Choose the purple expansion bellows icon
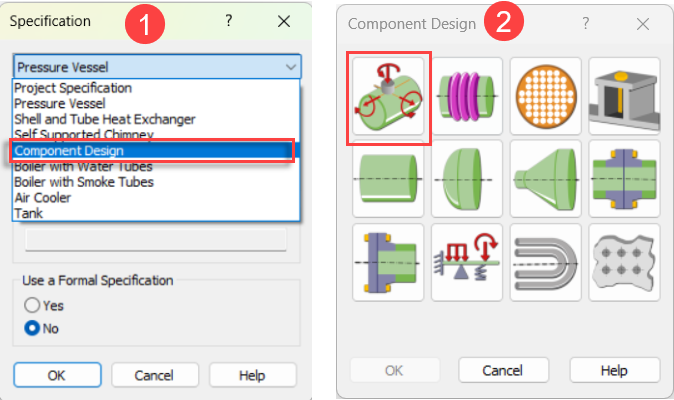Image resolution: width=674 pixels, height=400 pixels. pos(467,97)
